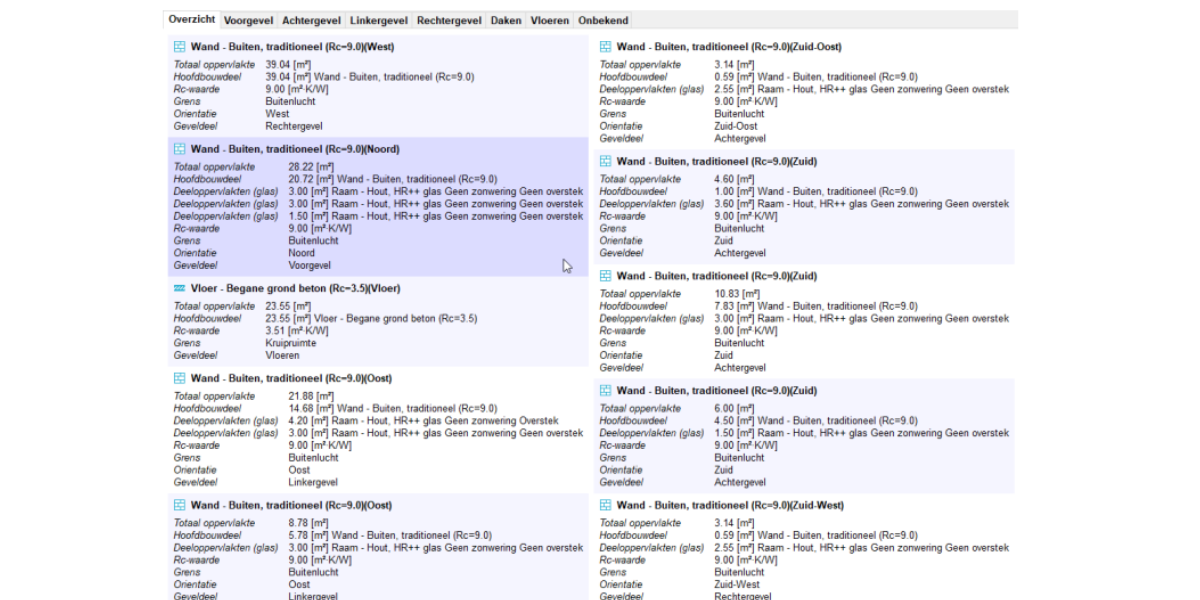Viewport: 1200px width, 600px height.
Task: Select the Overzicht tab
Action: [191, 20]
